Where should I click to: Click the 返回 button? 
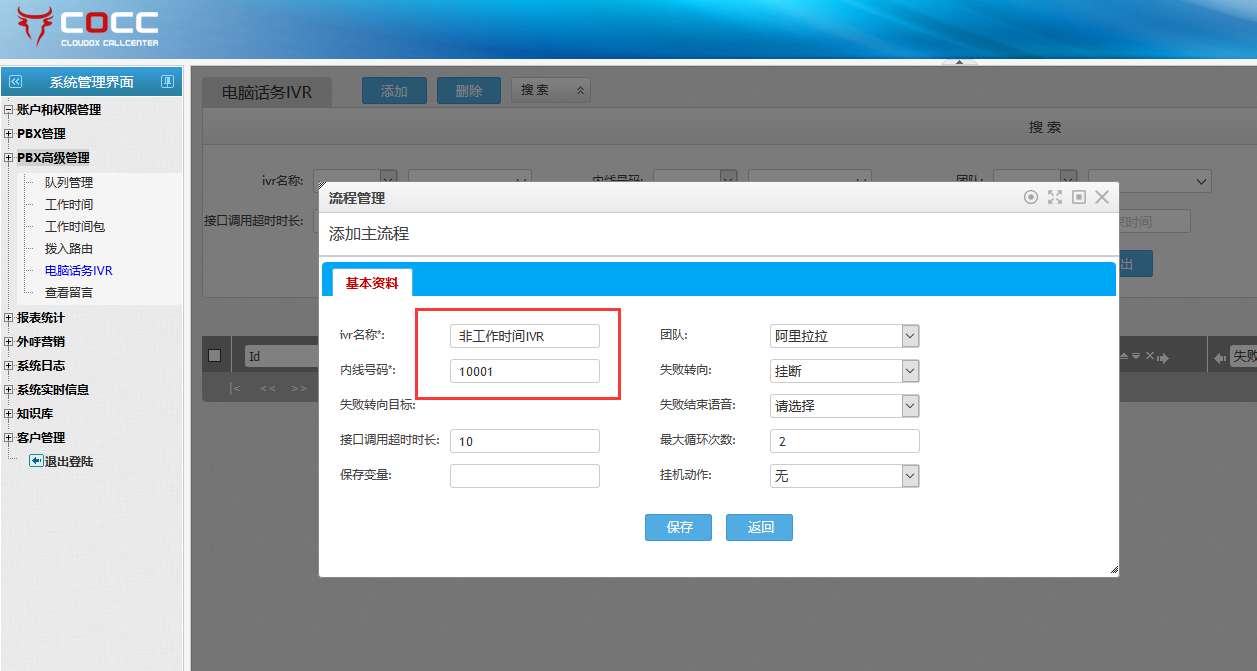coord(760,527)
